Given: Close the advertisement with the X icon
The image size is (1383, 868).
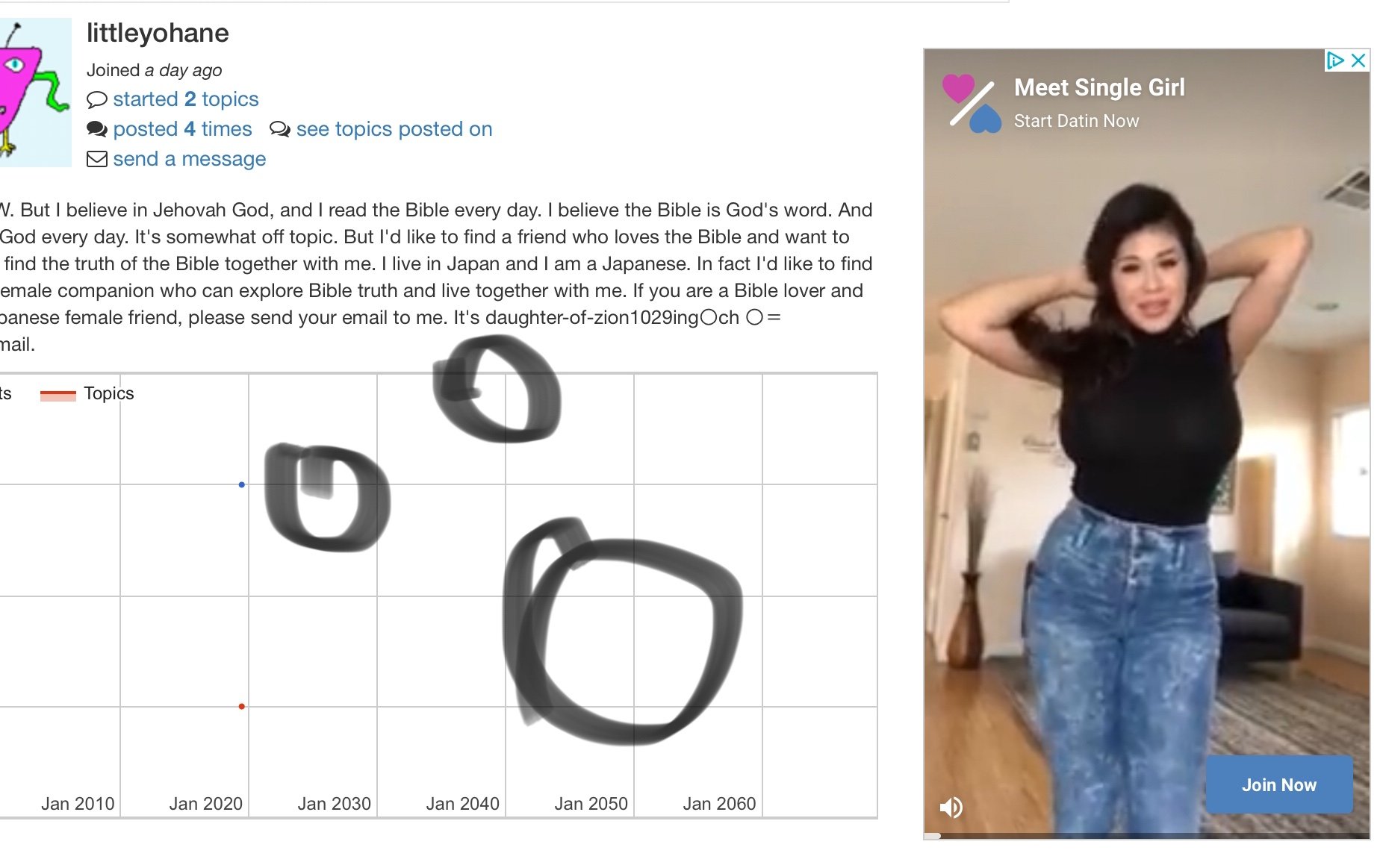Looking at the screenshot, I should (1358, 60).
